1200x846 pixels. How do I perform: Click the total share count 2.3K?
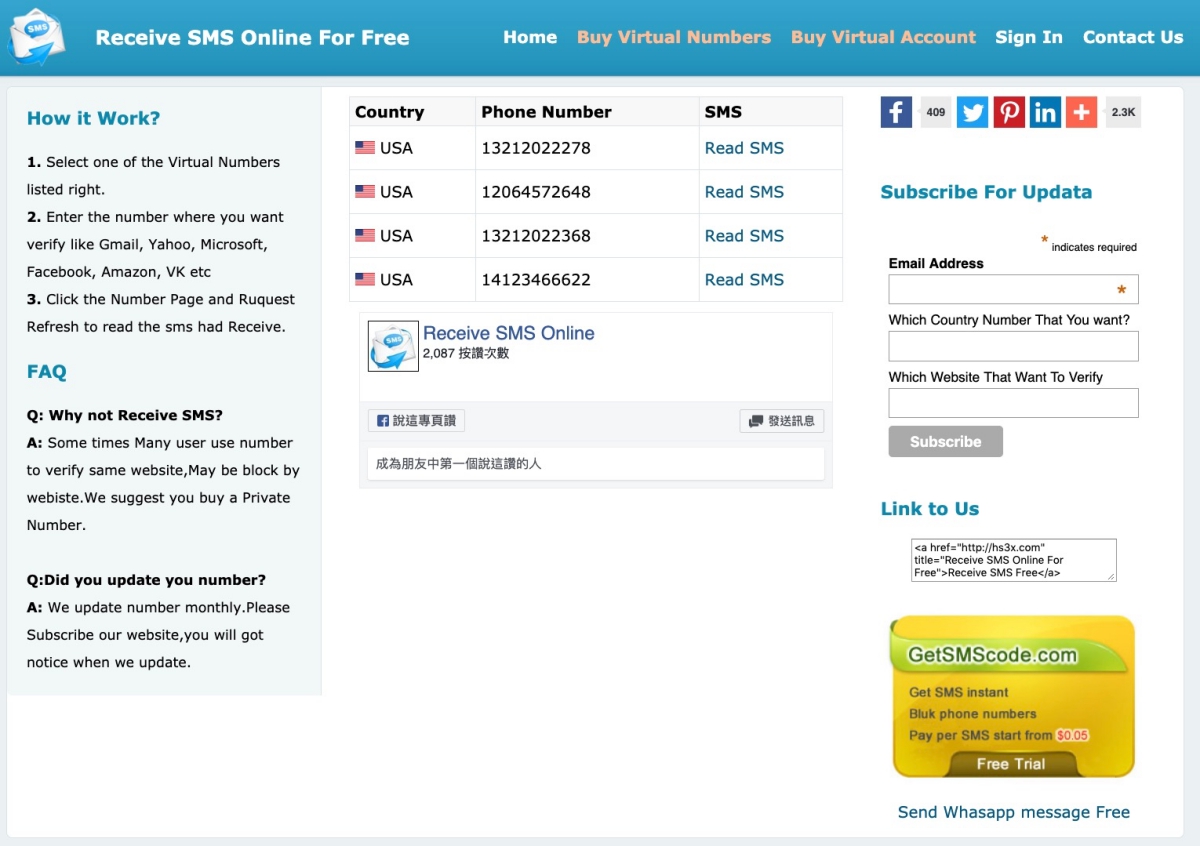click(1123, 112)
